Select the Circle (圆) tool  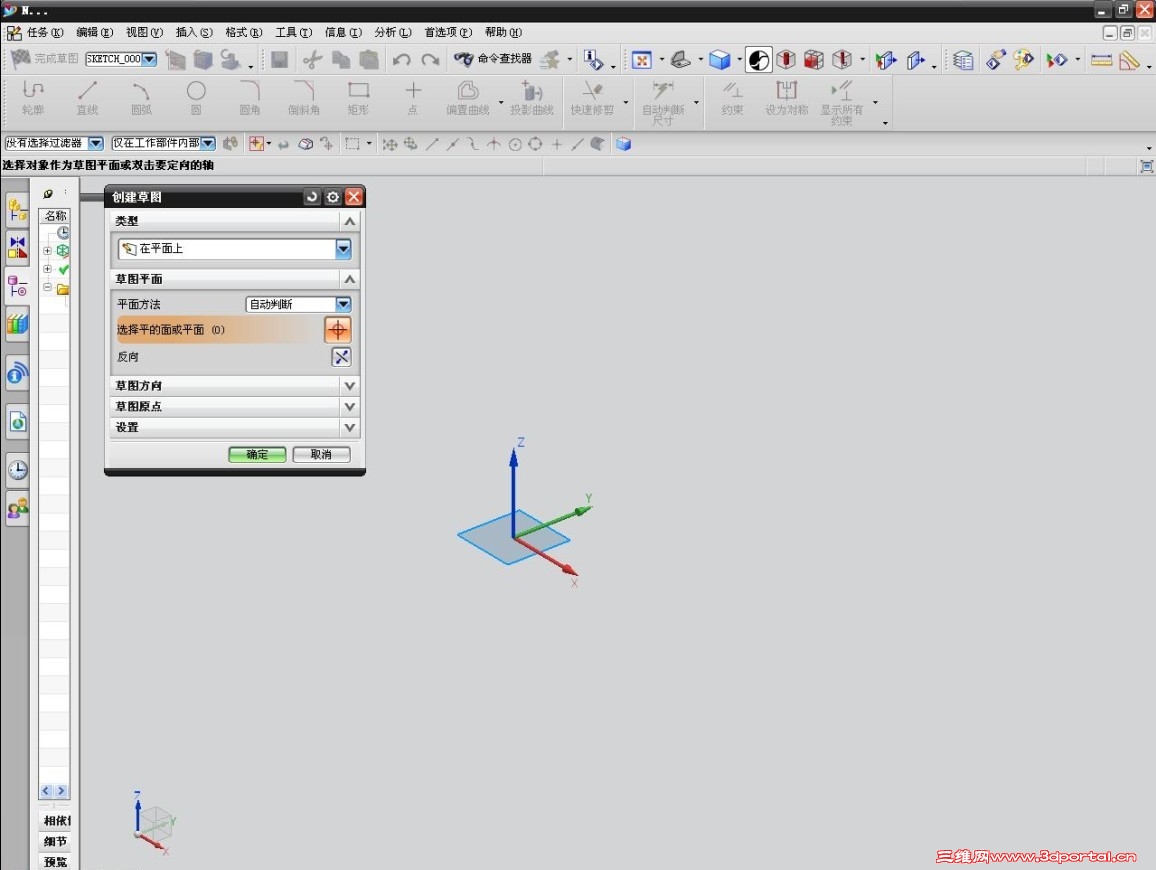click(x=195, y=98)
